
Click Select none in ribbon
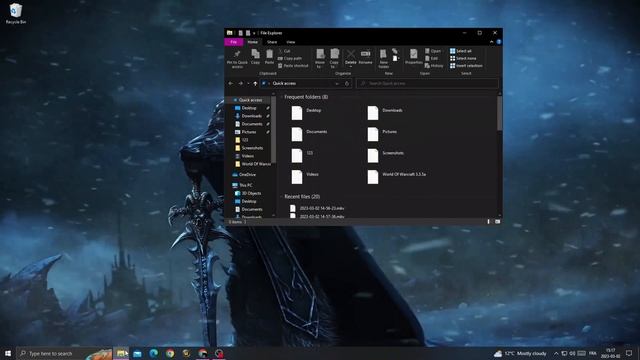tap(463, 58)
